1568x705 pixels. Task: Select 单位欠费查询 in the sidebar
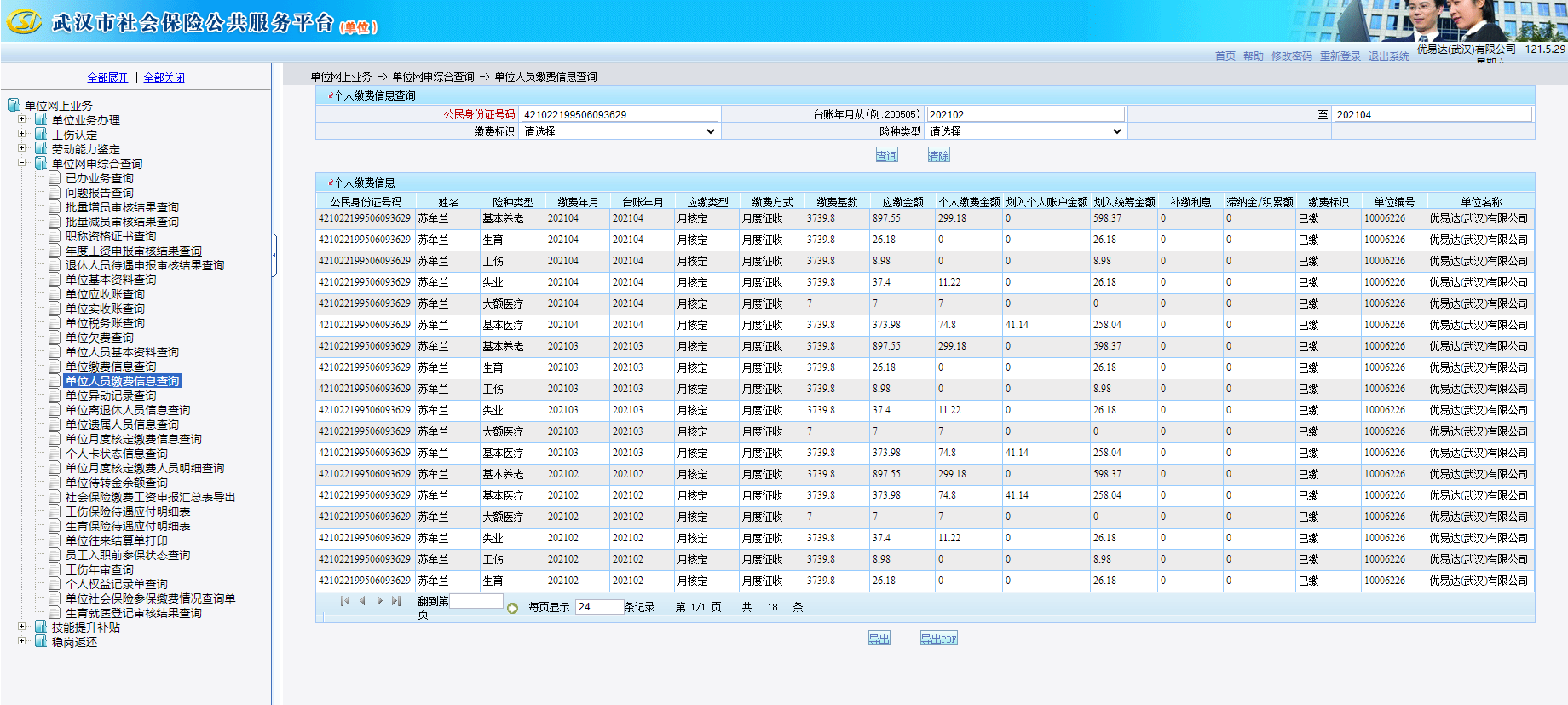100,338
